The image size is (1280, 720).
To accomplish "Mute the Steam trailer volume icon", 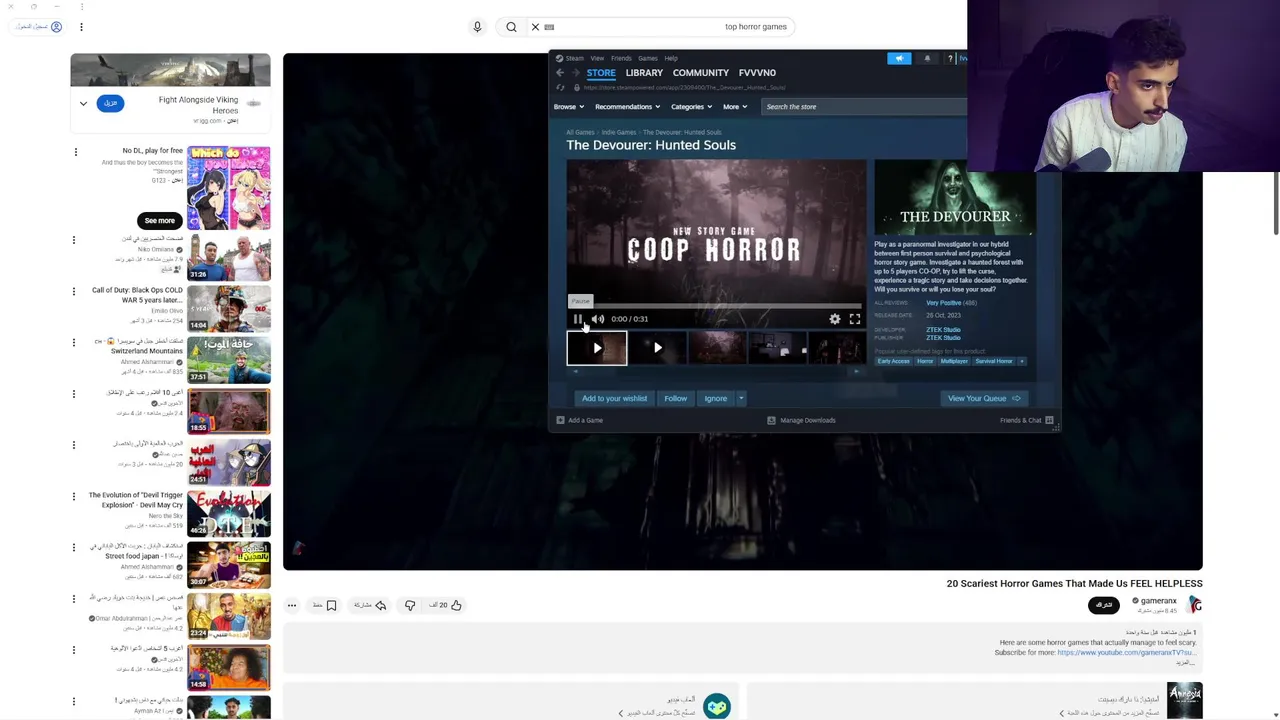I will tap(598, 319).
